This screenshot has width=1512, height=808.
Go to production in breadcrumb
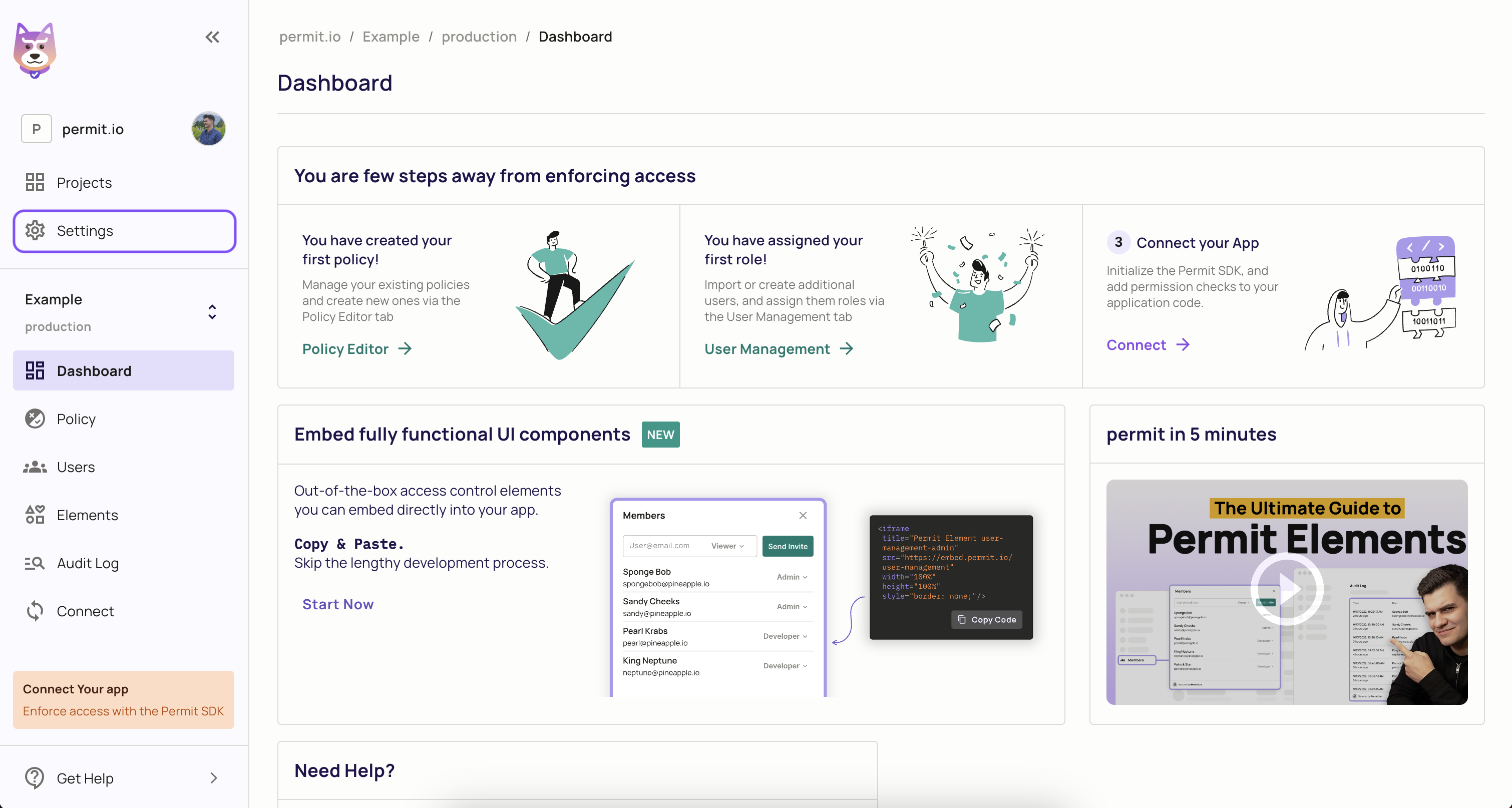tap(479, 37)
